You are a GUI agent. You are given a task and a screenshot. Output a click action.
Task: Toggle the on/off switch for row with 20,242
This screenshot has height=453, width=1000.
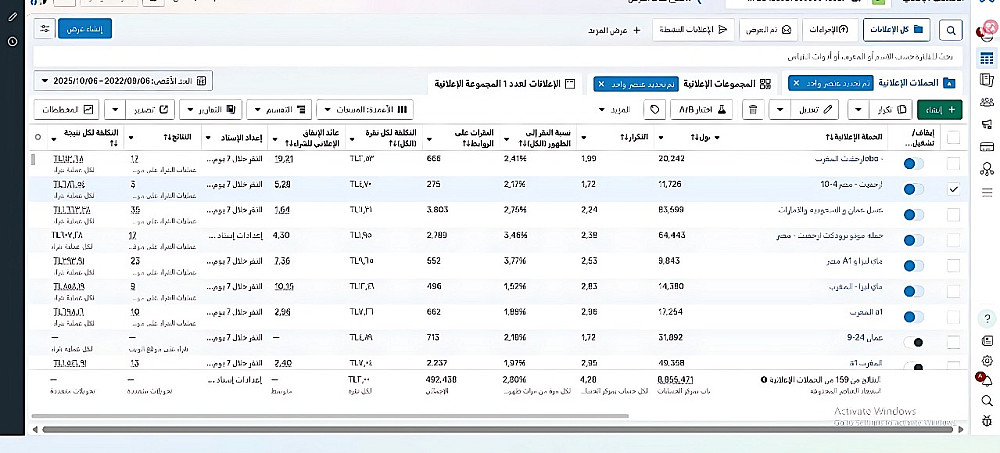(914, 164)
